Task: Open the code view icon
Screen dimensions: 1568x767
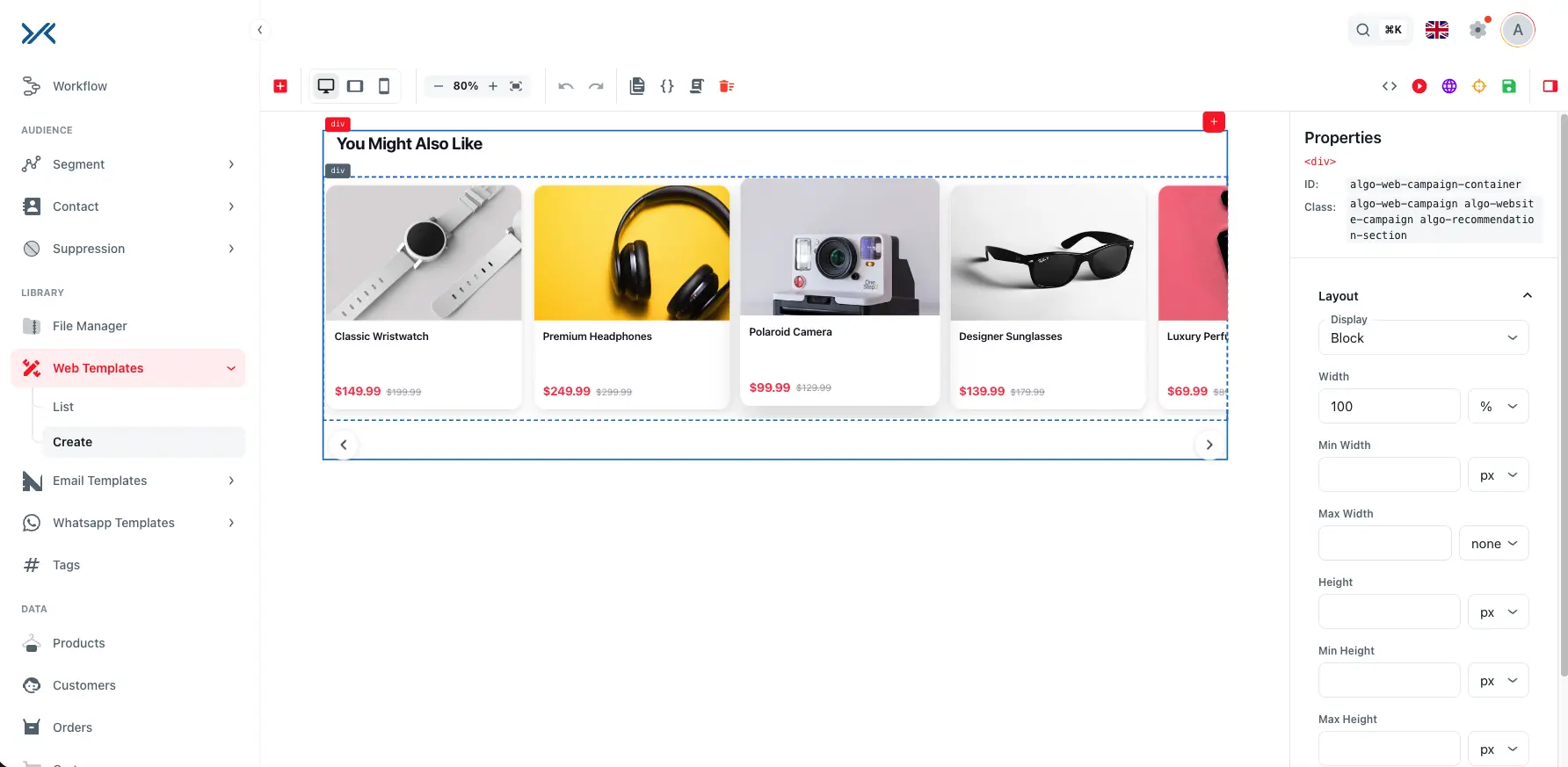Action: point(1390,86)
